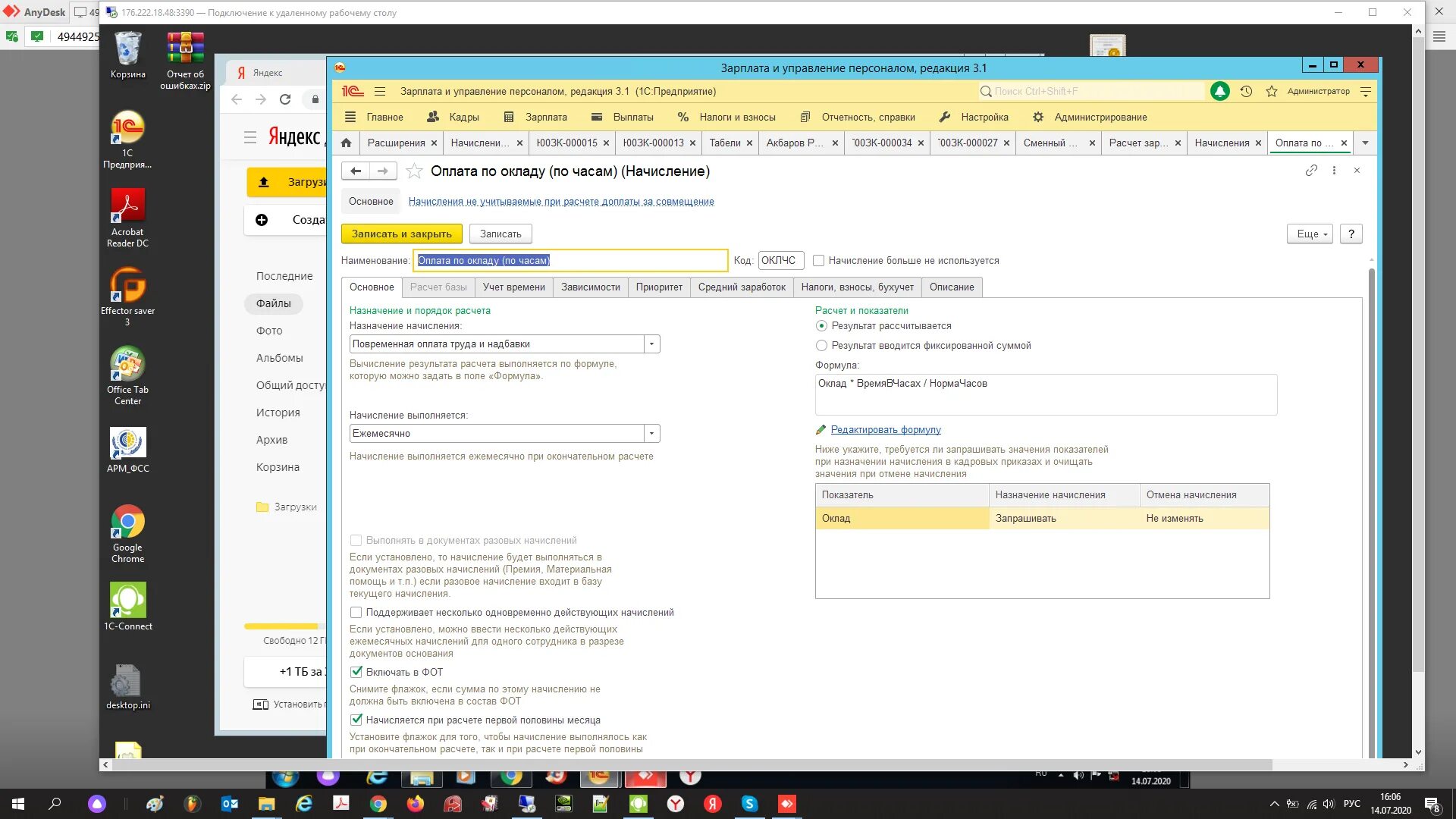This screenshot has width=1456, height=819.
Task: Click the formula text field
Action: pyautogui.click(x=1045, y=394)
